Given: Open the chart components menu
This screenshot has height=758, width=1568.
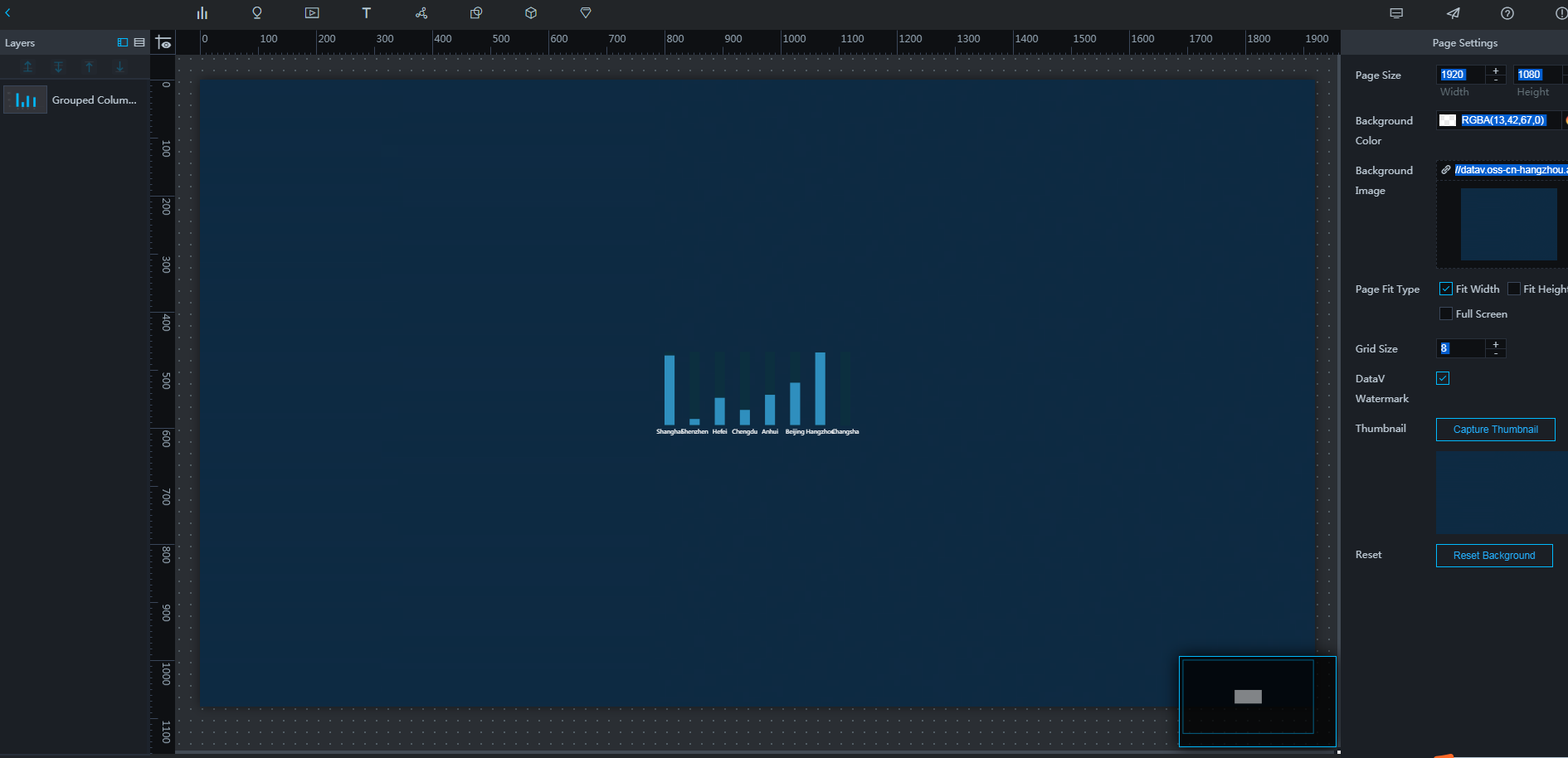Looking at the screenshot, I should point(202,13).
